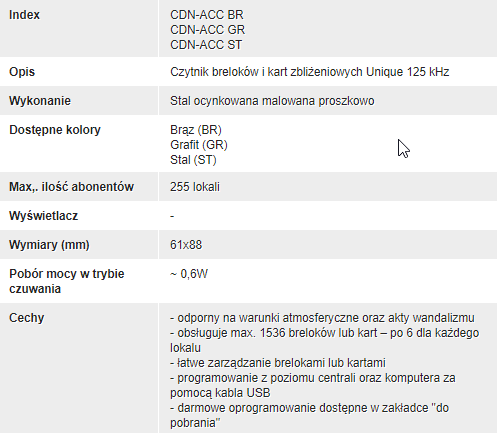The image size is (497, 433).
Task: Click the Max,. ilość abonentów label
Action: pyautogui.click(x=71, y=187)
